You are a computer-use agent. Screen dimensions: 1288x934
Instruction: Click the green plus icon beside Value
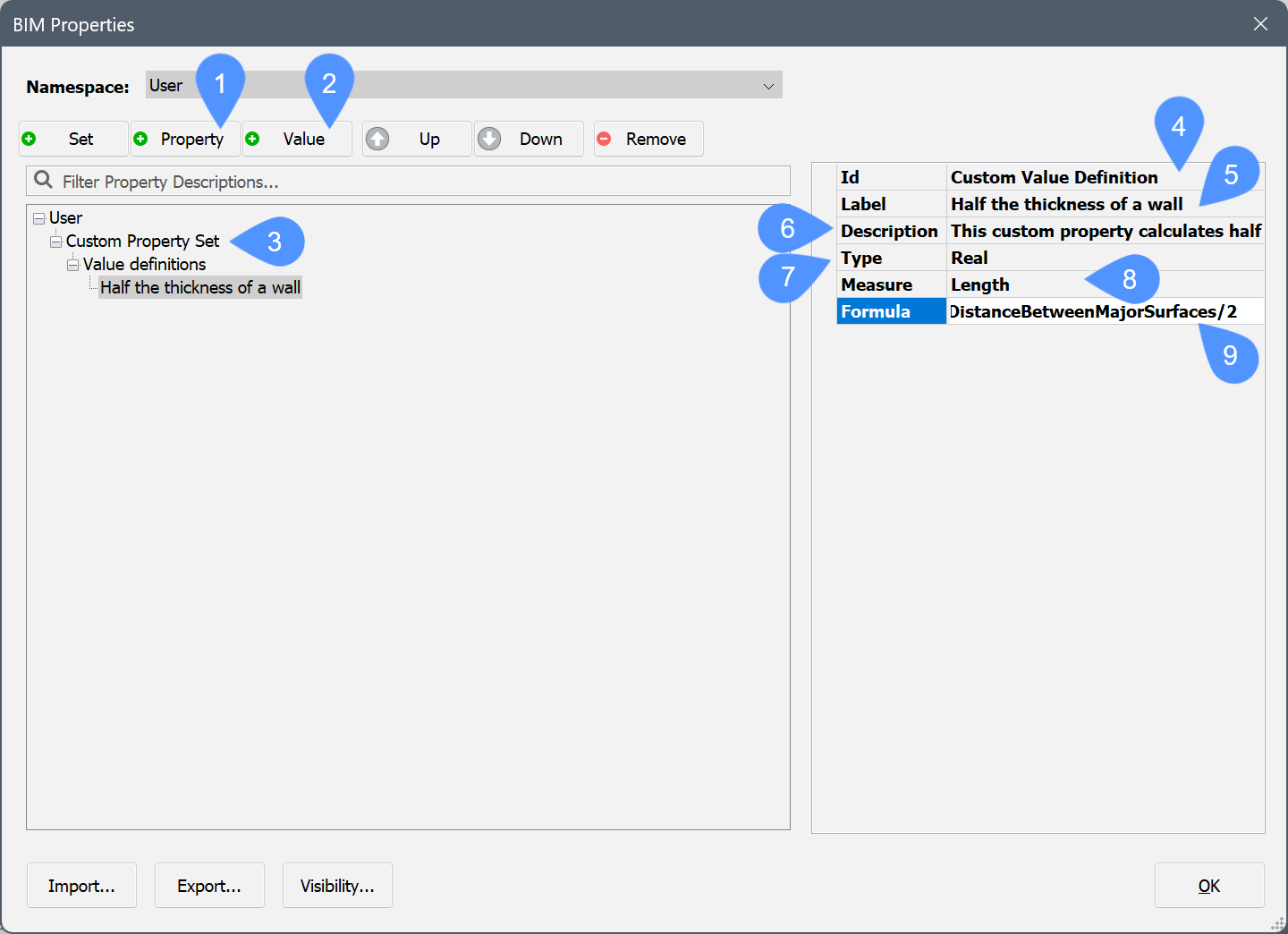tap(252, 139)
